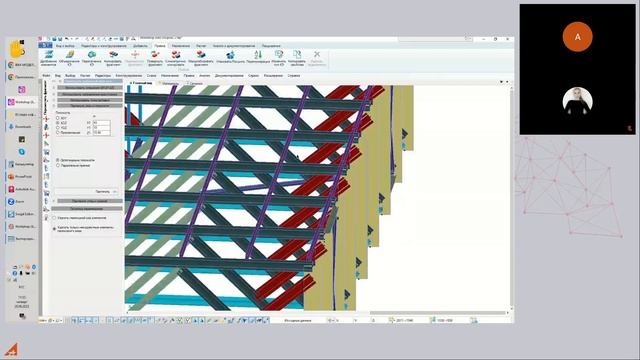Open the Выбор menu
The width and height of the screenshot is (640, 360).
point(70,76)
